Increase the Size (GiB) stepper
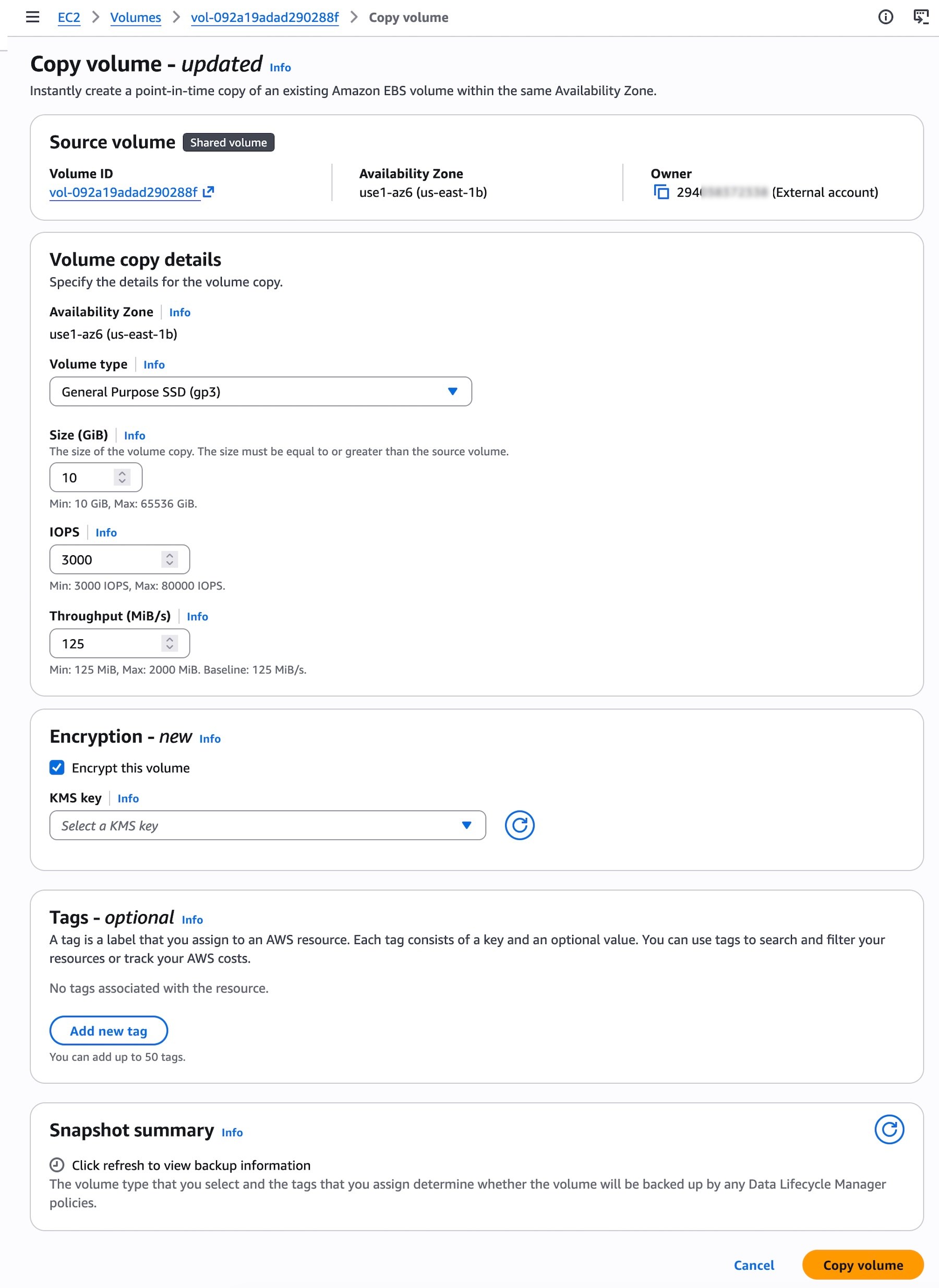939x1288 pixels. 122,473
